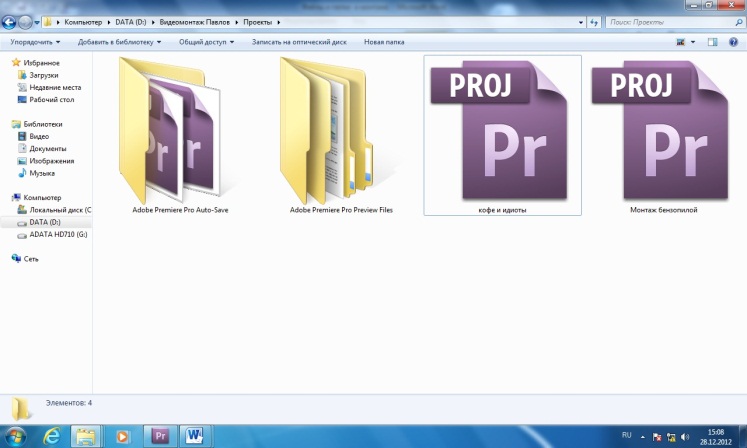Click the search magnifier icon
This screenshot has width=747, height=448.
(x=739, y=22)
